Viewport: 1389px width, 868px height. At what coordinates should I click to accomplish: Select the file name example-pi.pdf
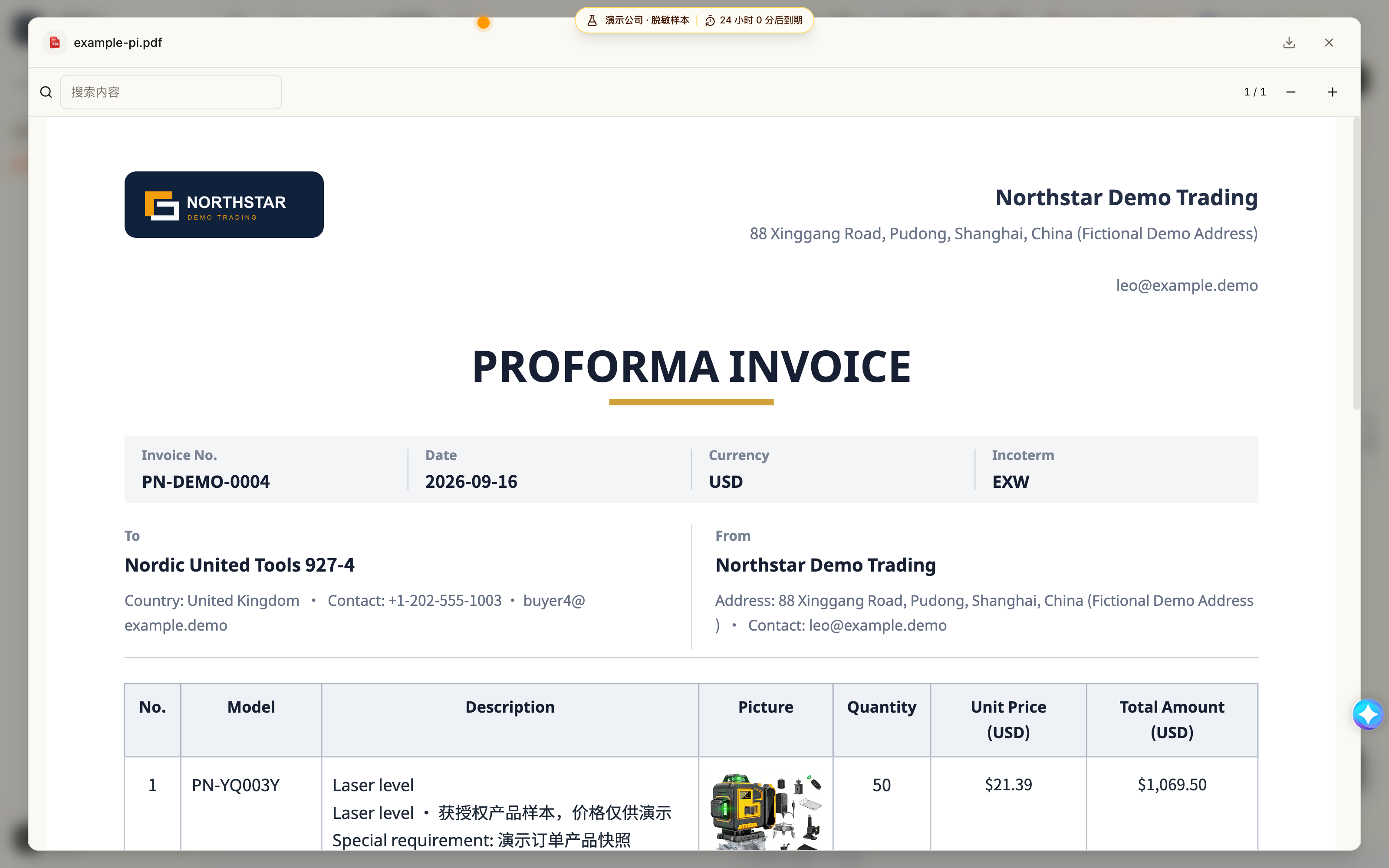tap(118, 43)
